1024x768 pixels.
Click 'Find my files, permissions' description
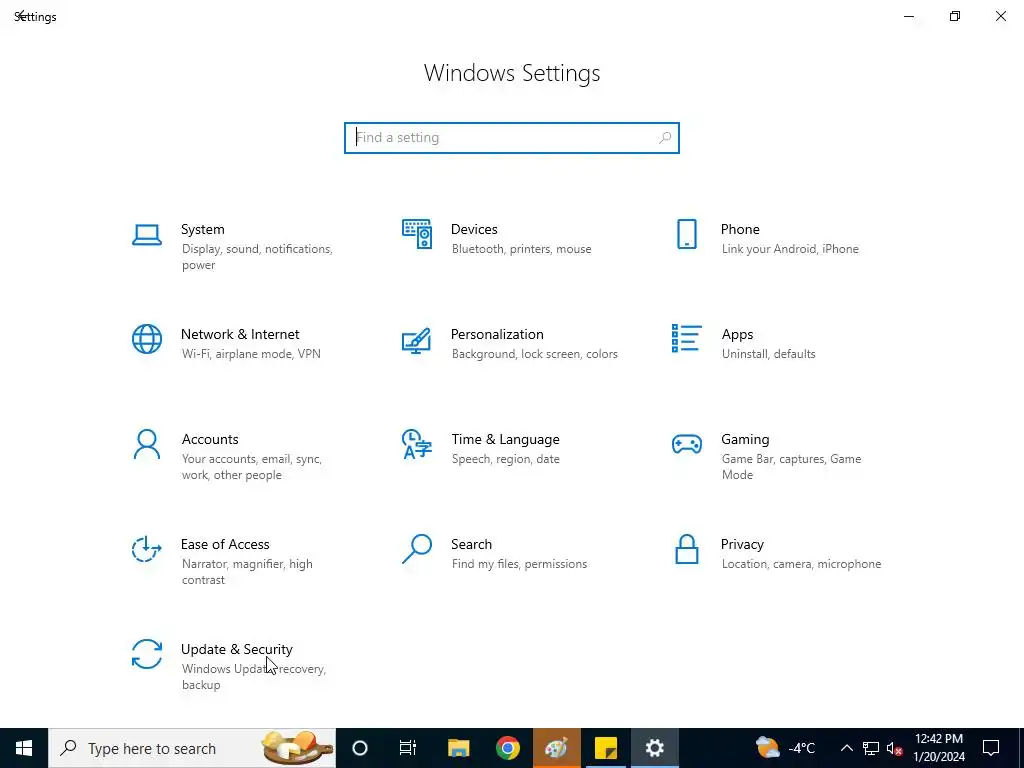(x=519, y=564)
